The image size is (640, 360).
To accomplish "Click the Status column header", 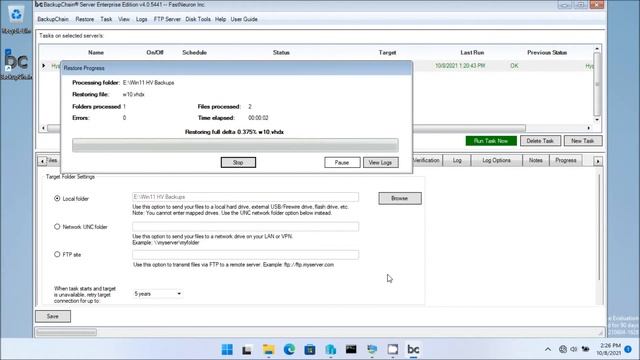I will point(281,53).
